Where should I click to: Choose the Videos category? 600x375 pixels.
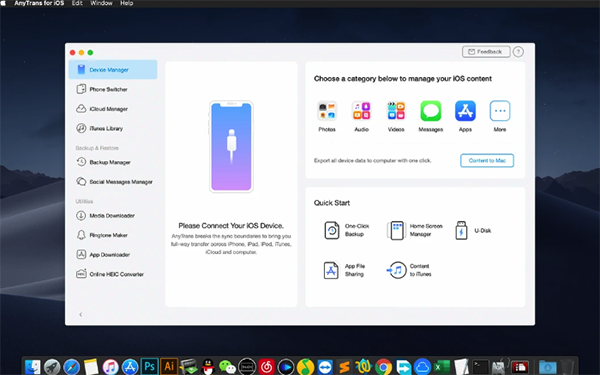(396, 116)
